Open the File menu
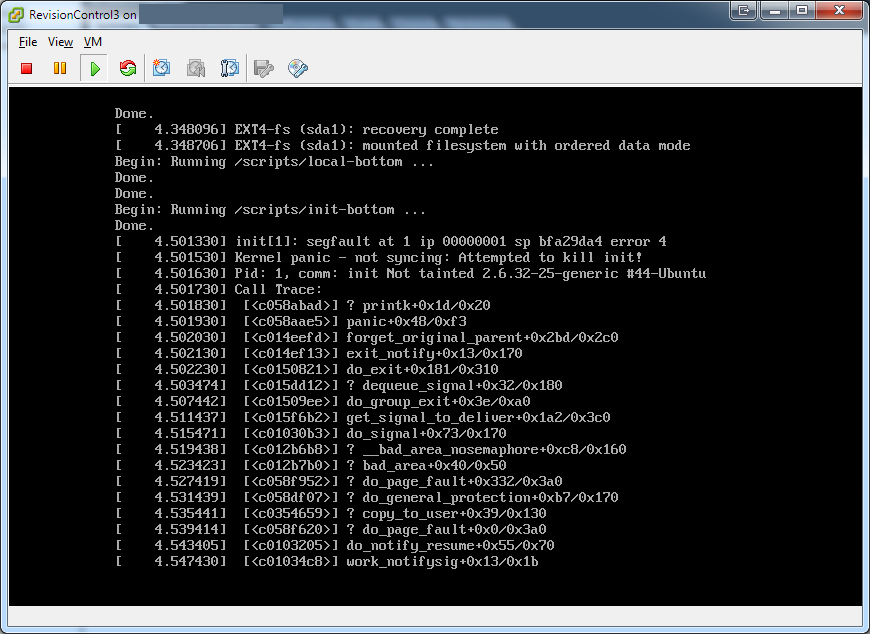870x634 pixels. (x=28, y=42)
